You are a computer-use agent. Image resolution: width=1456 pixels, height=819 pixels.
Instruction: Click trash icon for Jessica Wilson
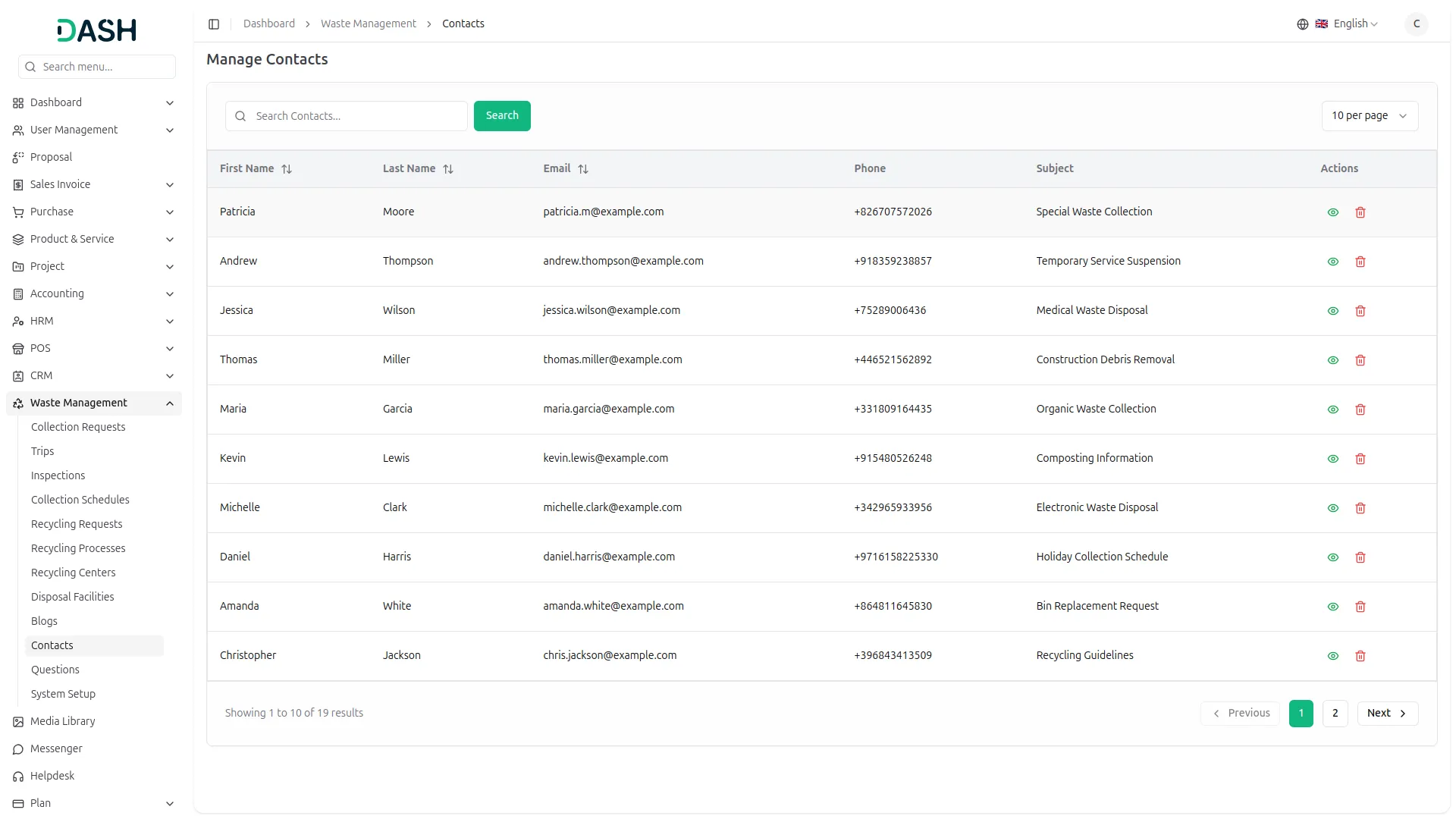1360,311
